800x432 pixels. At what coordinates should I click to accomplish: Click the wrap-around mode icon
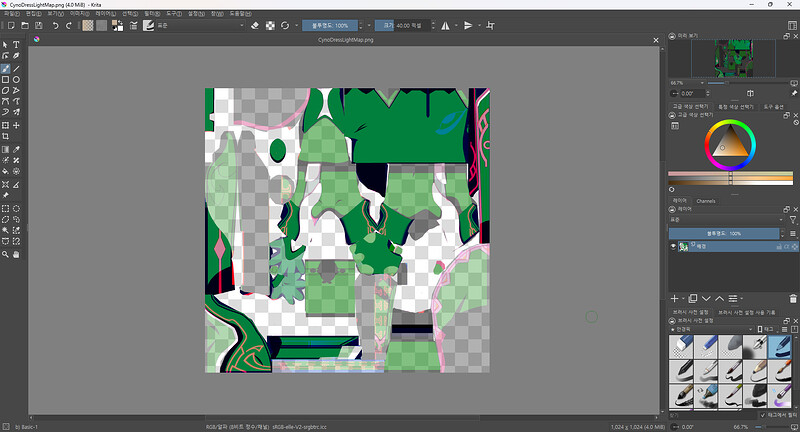point(490,26)
